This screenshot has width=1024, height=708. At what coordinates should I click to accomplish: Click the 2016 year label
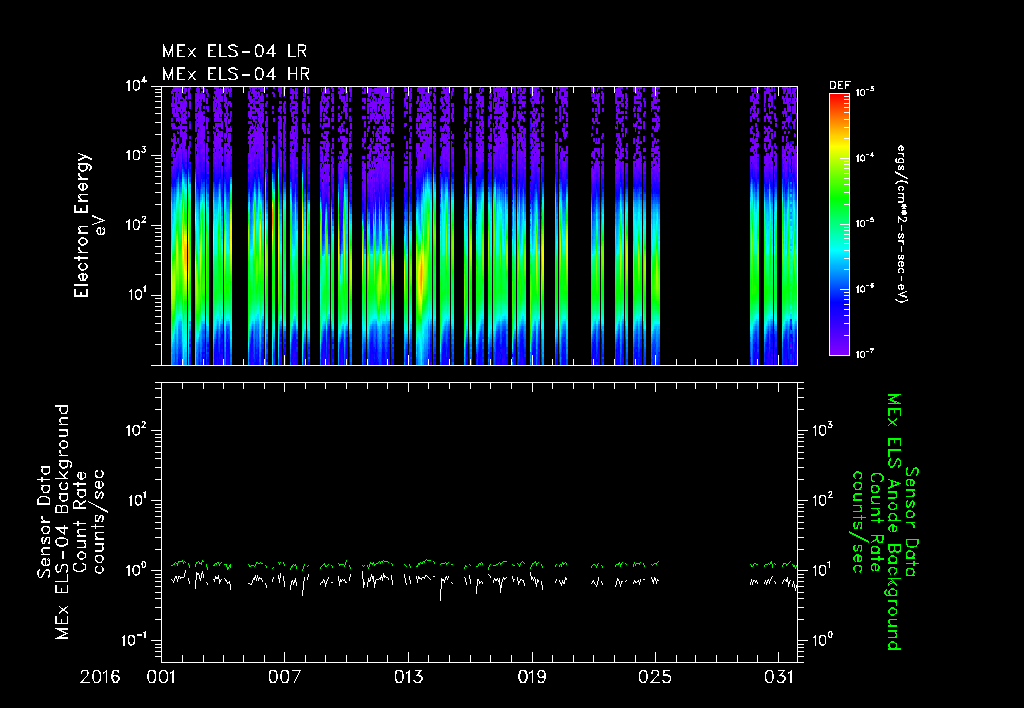[x=100, y=678]
